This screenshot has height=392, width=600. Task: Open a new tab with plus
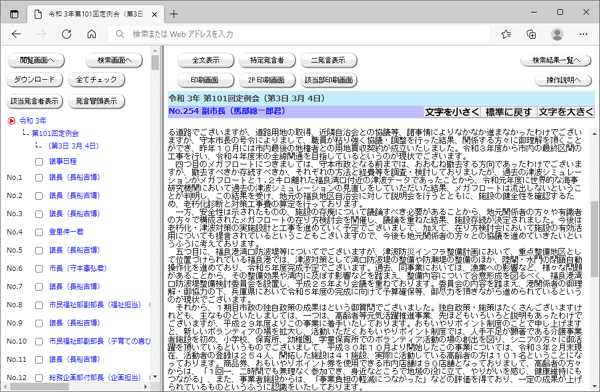pos(174,14)
